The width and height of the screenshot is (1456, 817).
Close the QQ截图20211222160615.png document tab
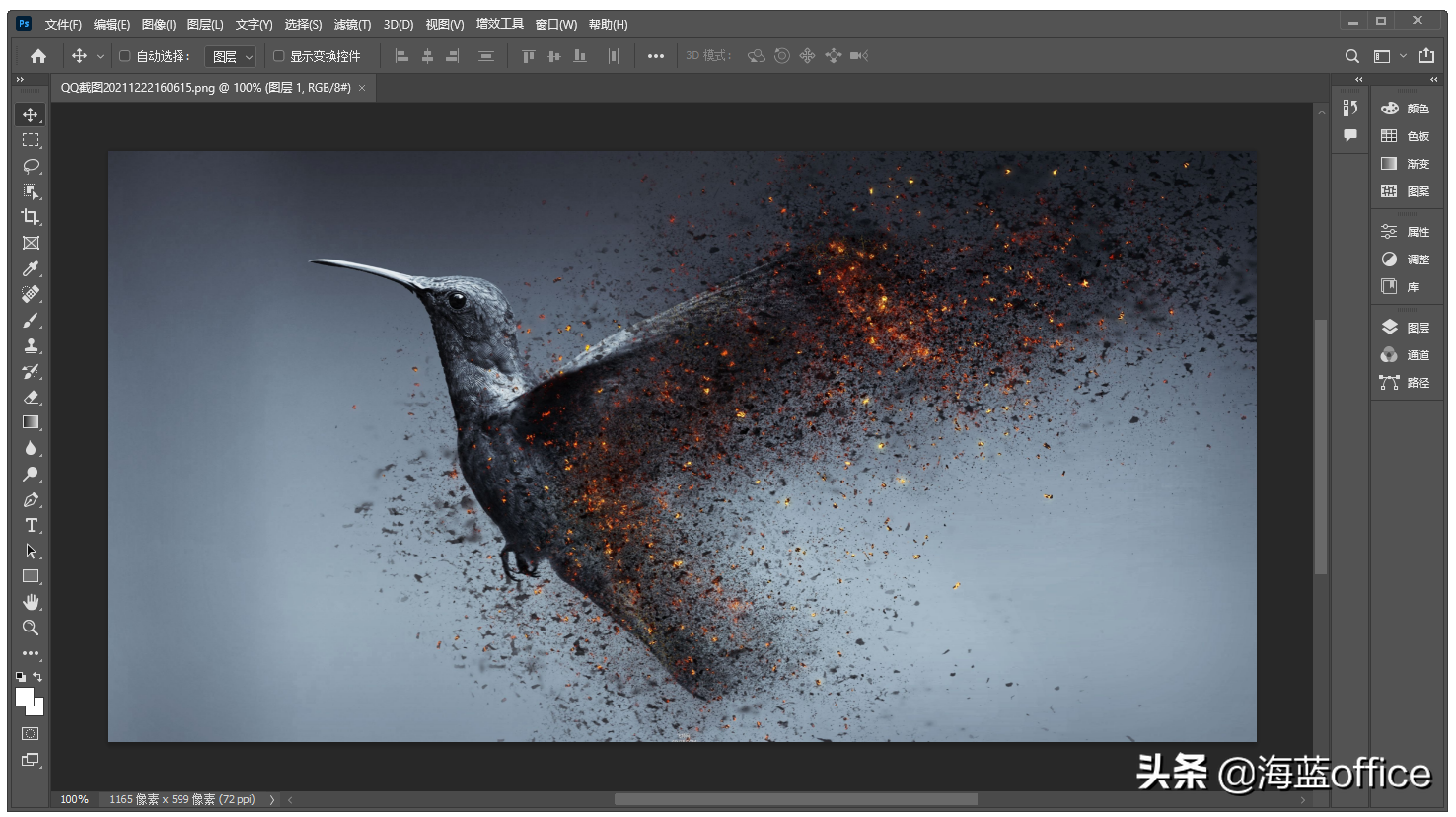tap(362, 88)
